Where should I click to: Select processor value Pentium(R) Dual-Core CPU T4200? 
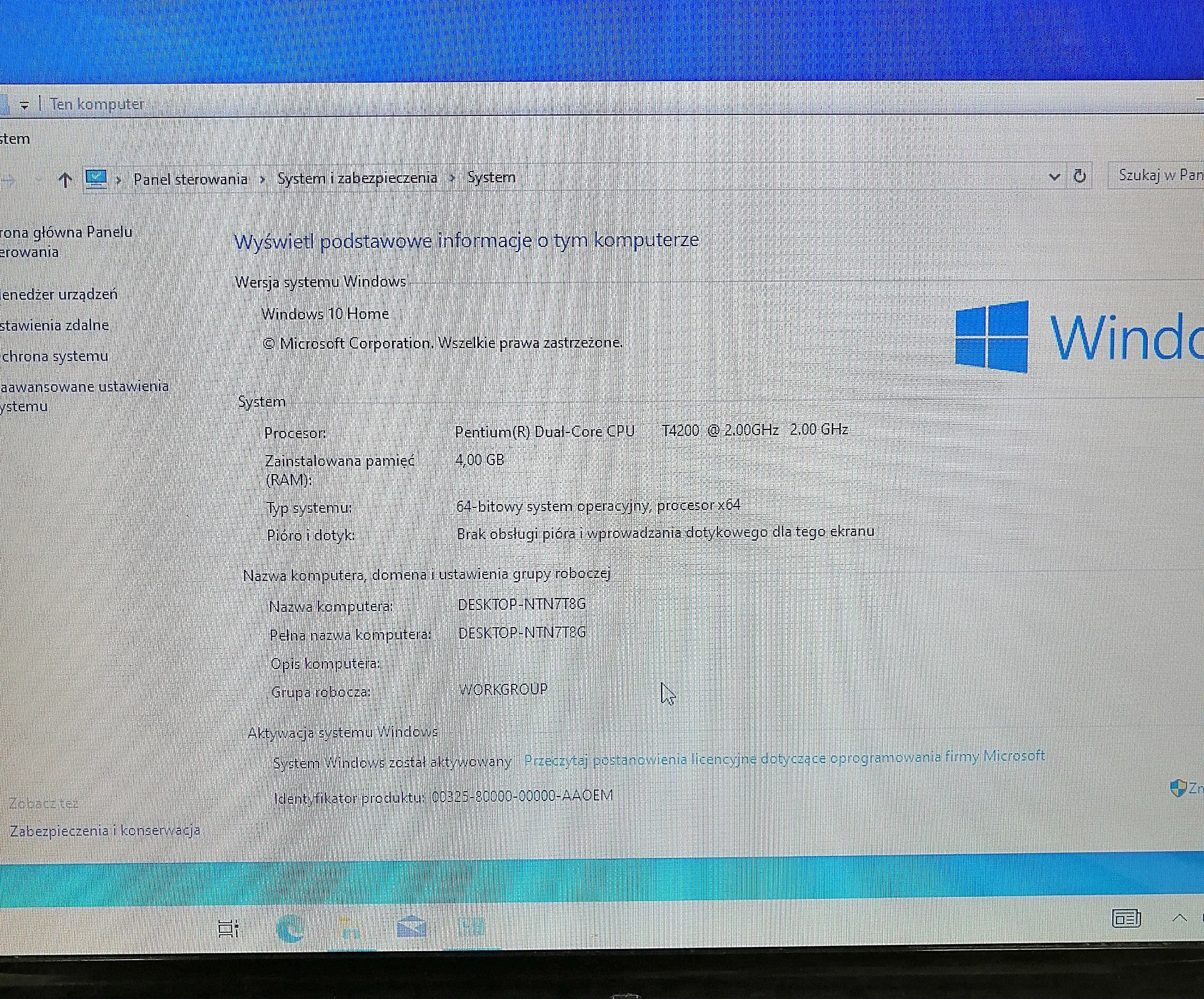(651, 431)
